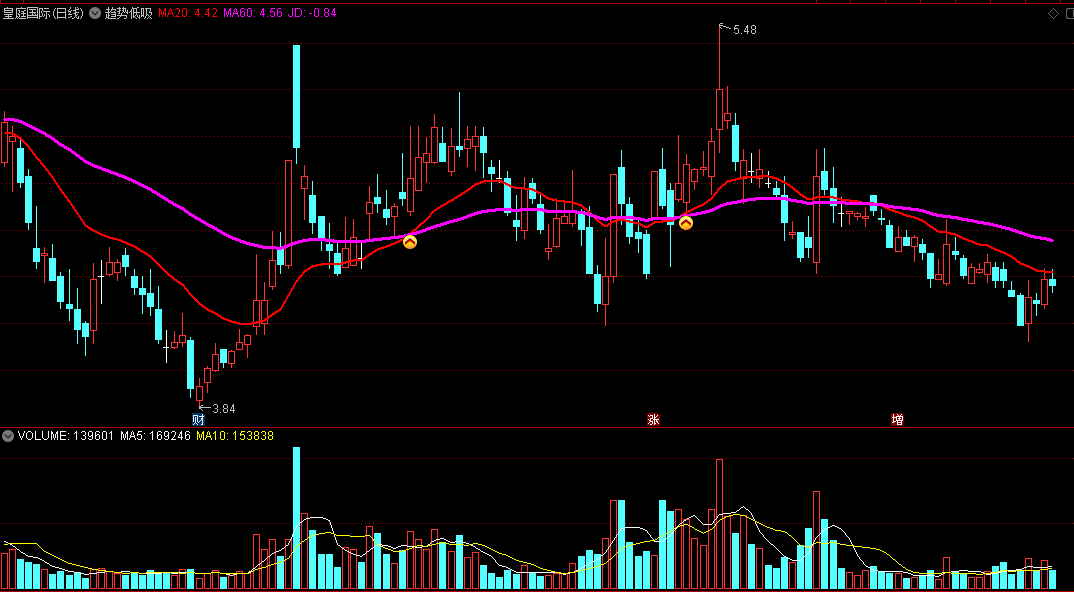Click the 增 marker below the chart

point(897,419)
